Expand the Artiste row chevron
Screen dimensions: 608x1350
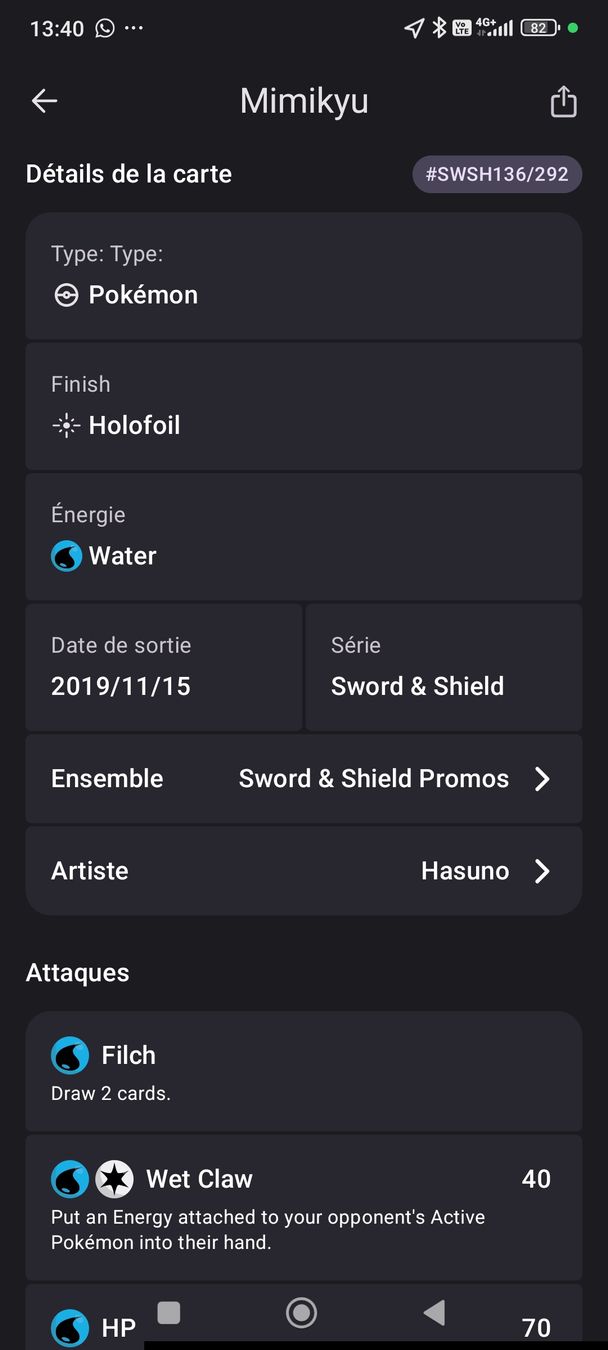(x=542, y=871)
